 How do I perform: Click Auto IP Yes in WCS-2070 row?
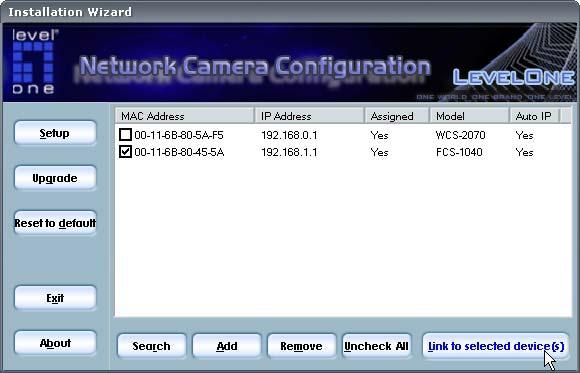525,135
